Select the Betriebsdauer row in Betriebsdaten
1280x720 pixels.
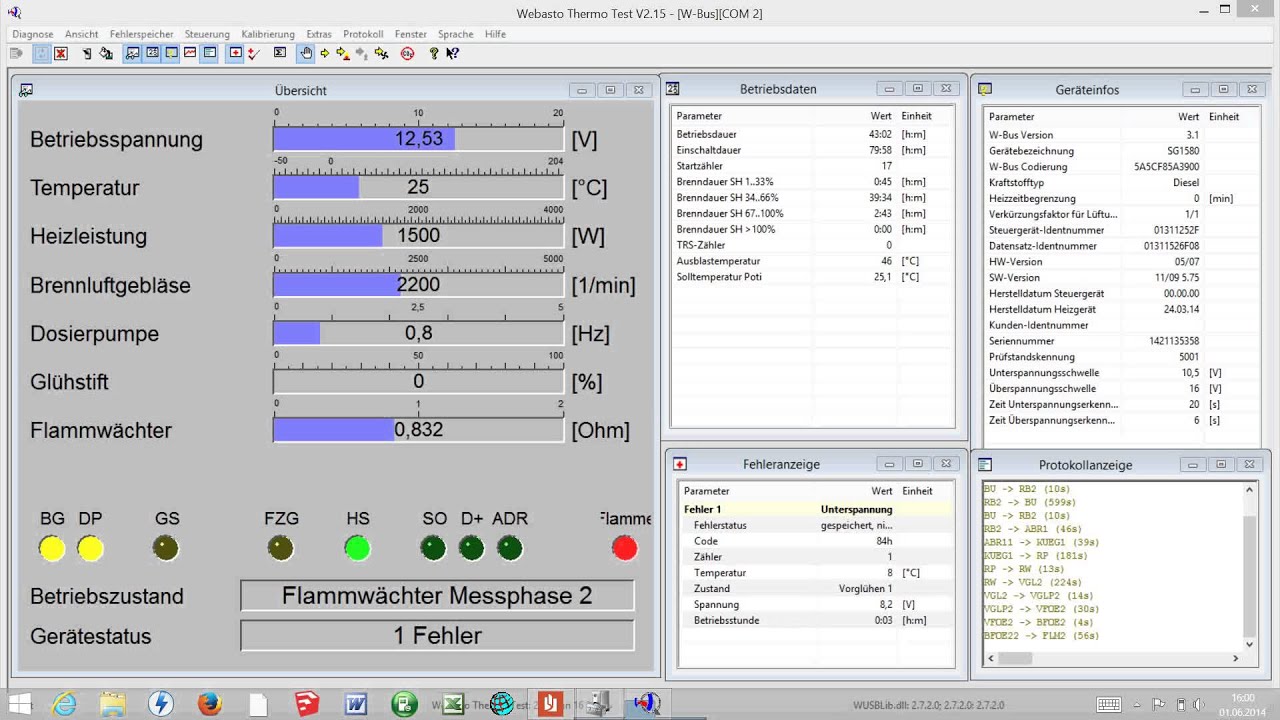[813, 134]
